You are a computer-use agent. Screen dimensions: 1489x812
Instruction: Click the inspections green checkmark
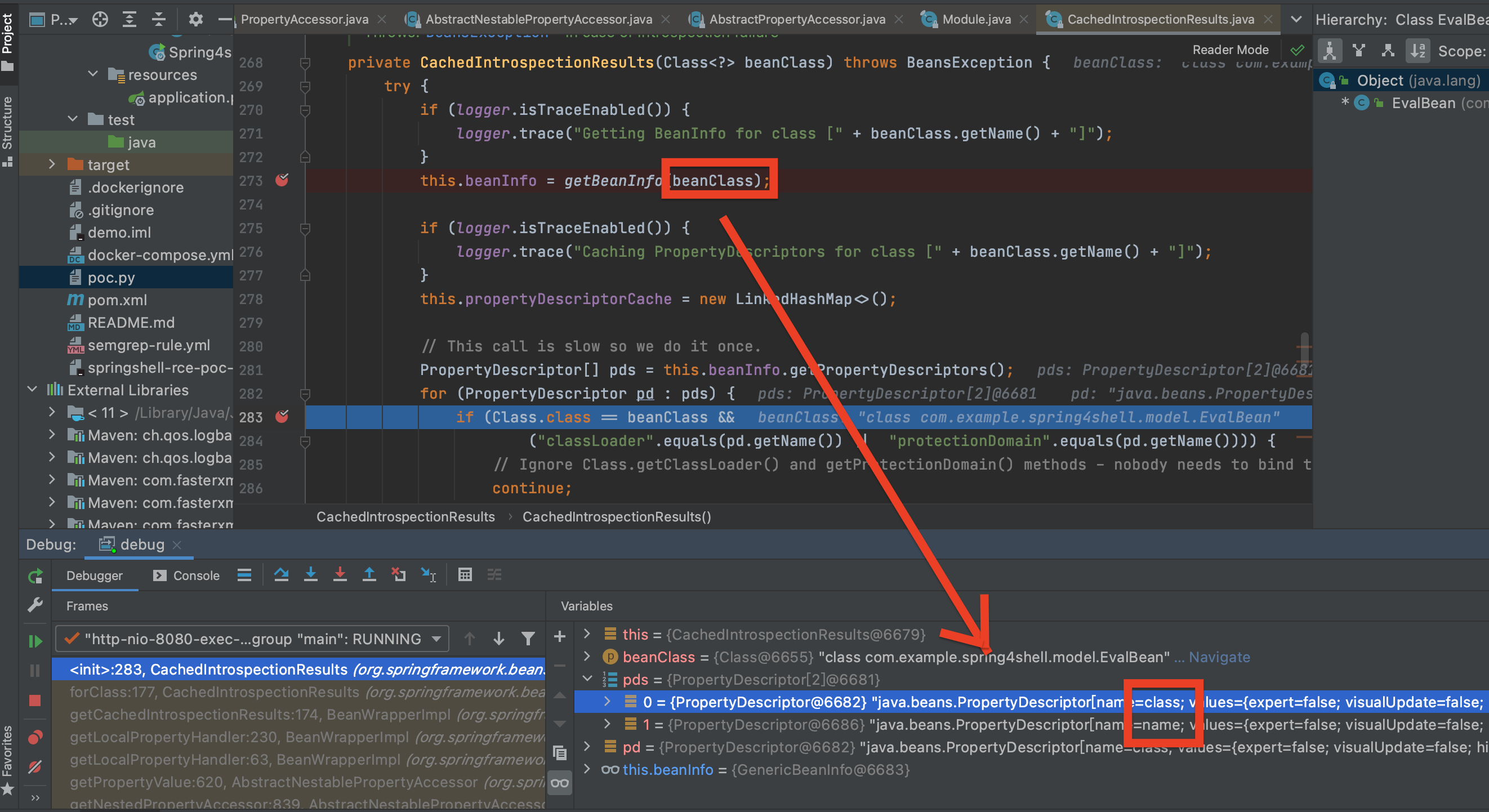coord(1296,50)
